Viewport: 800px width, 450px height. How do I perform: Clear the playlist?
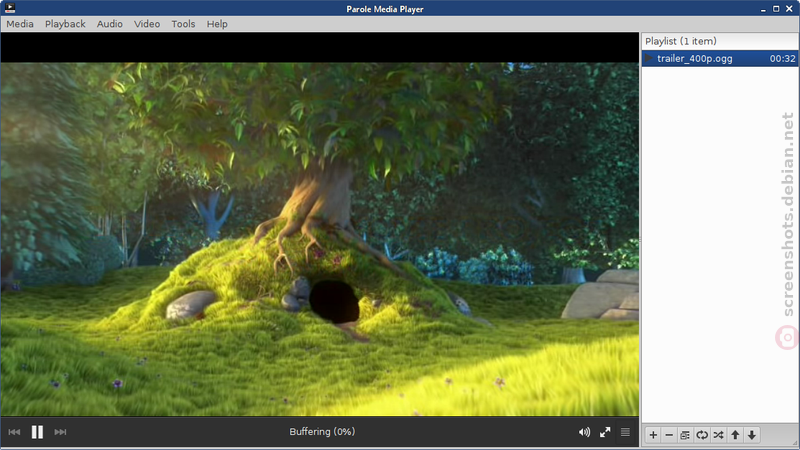click(685, 435)
